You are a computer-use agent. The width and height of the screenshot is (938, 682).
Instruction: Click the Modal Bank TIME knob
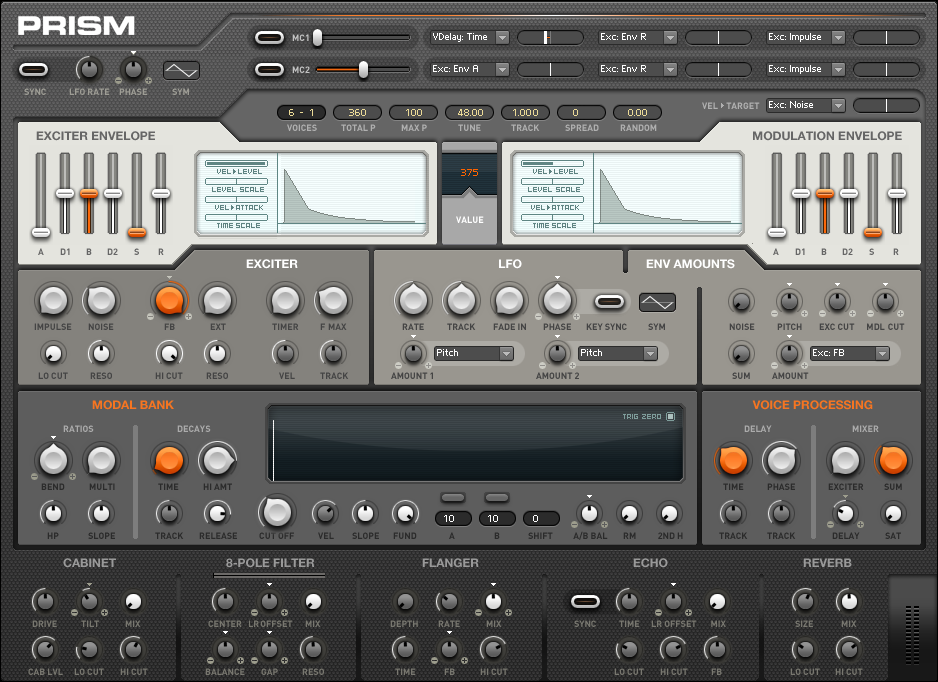168,461
